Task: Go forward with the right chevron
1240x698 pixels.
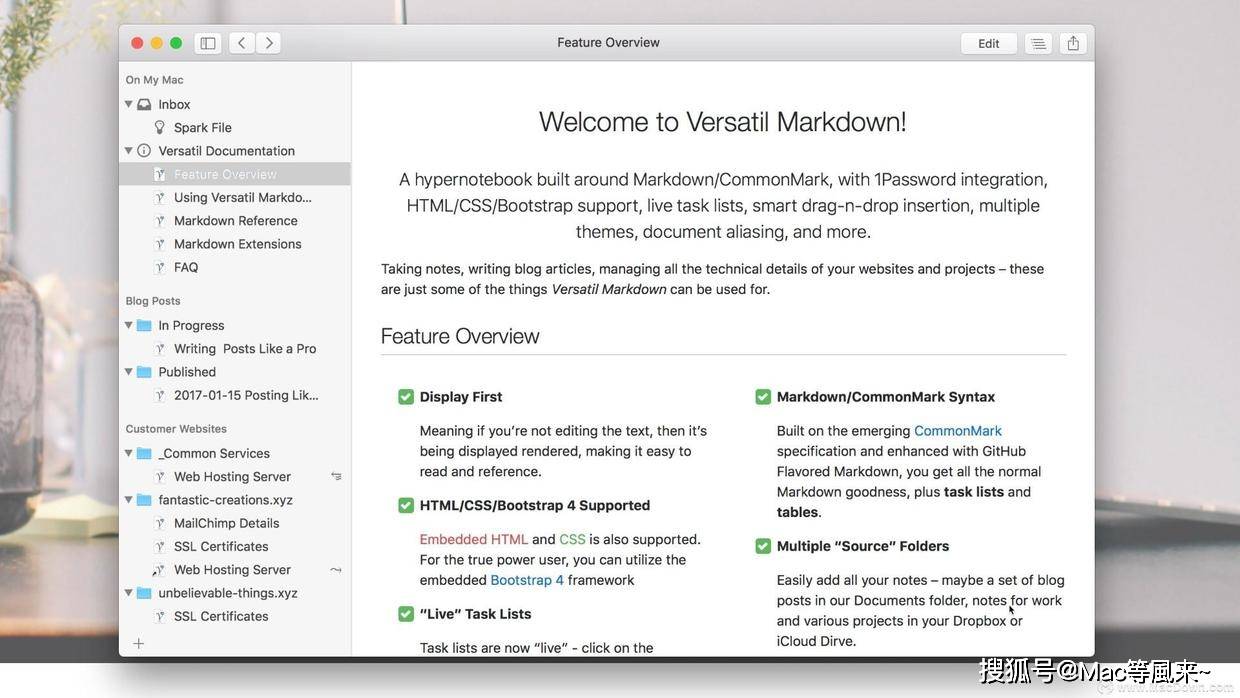Action: coord(268,43)
